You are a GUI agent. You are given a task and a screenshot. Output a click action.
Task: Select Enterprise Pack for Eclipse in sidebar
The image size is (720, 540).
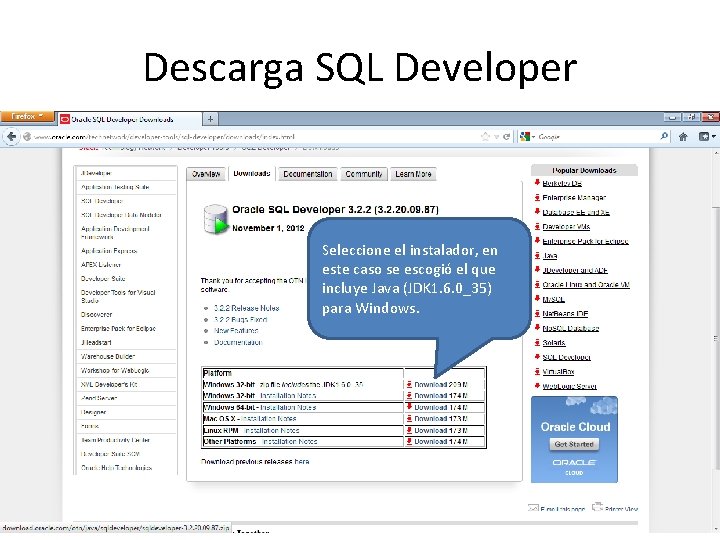(118, 329)
